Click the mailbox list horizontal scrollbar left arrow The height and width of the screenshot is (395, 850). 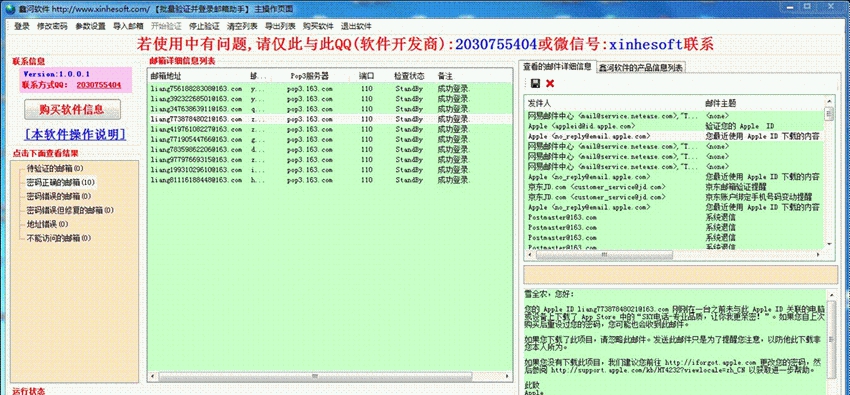[153, 376]
